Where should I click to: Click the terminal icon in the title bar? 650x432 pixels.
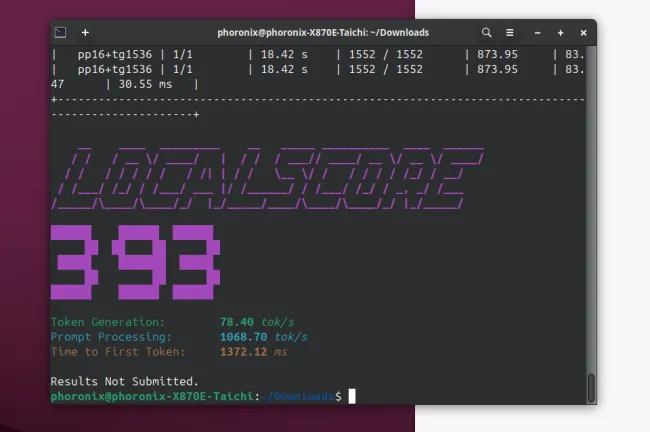click(x=60, y=32)
